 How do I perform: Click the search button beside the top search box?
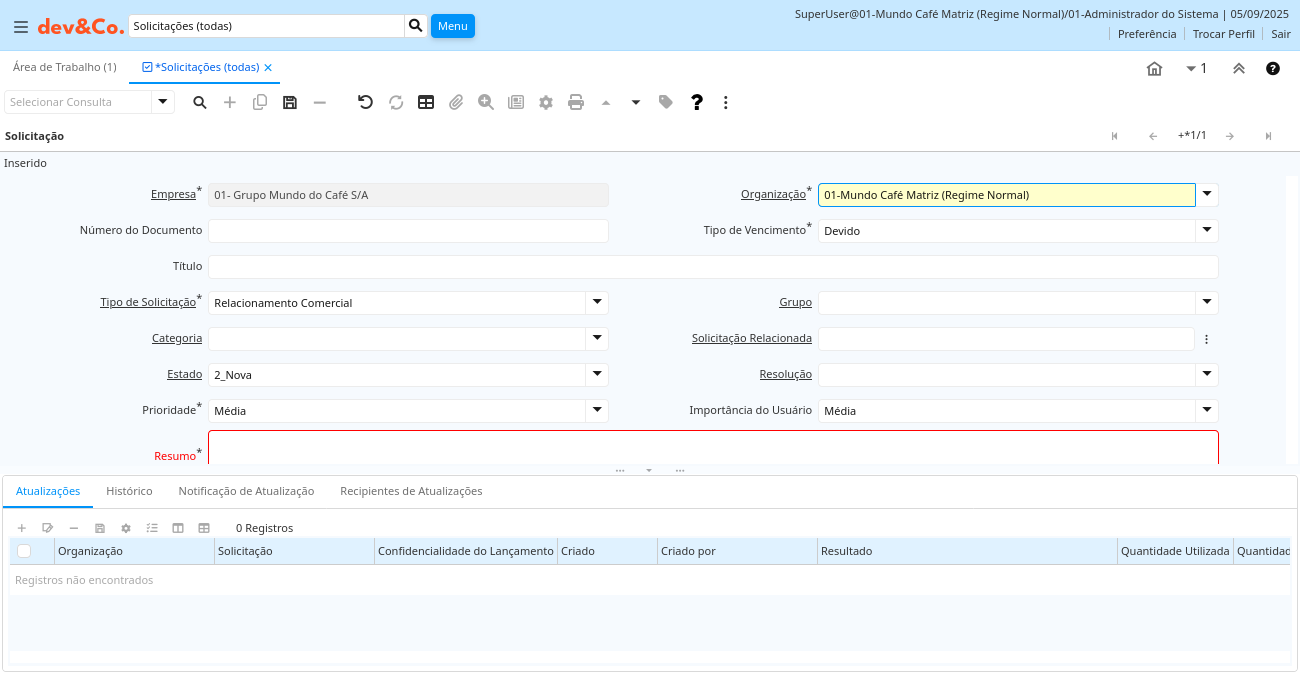coord(416,26)
